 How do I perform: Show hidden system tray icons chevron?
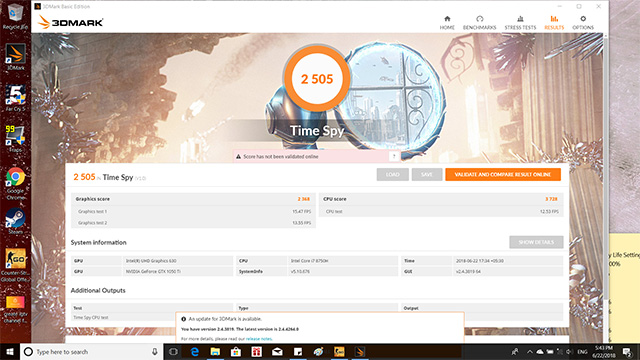click(529, 351)
